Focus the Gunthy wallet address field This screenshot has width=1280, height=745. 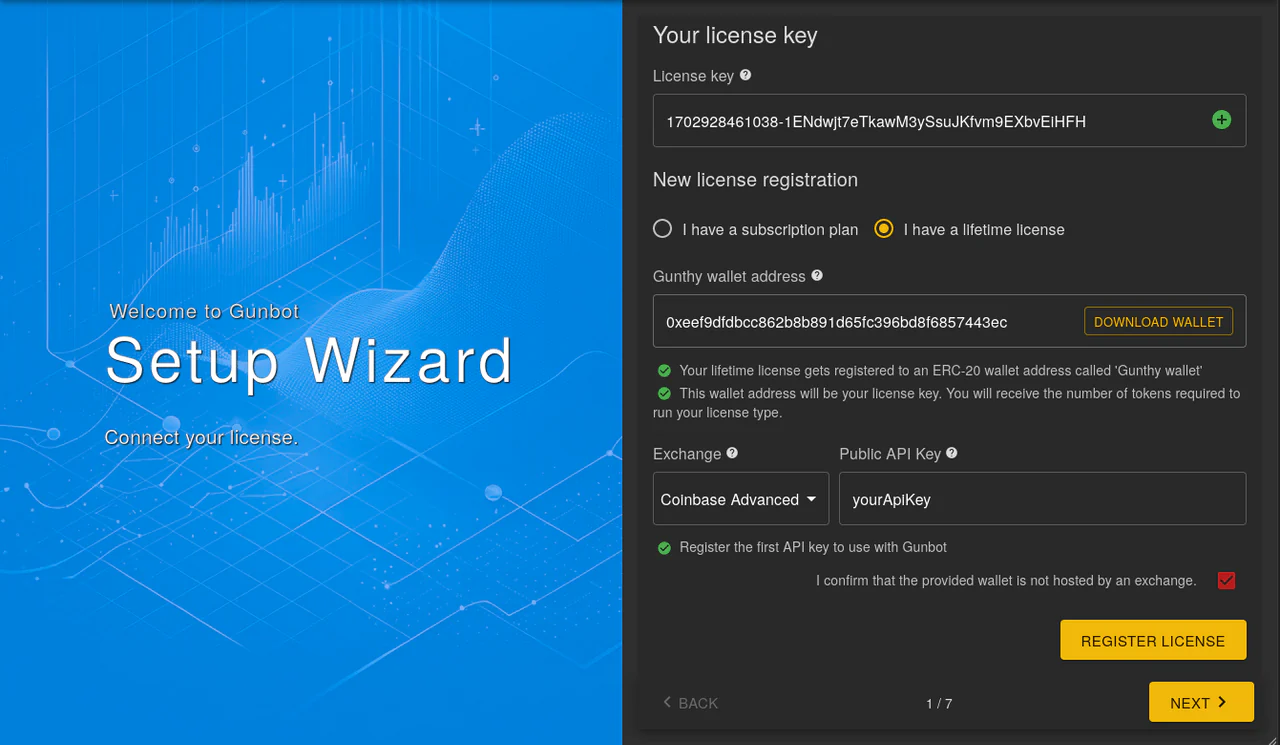(x=868, y=321)
